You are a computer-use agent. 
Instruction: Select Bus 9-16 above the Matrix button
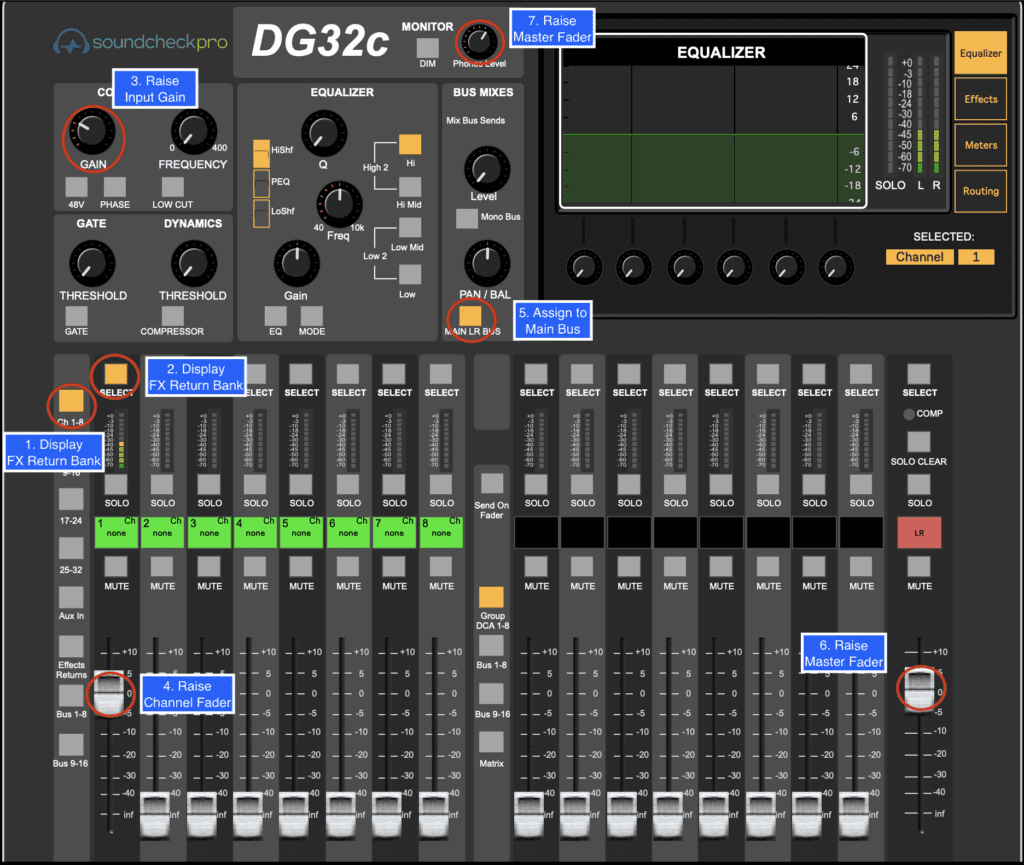(491, 694)
